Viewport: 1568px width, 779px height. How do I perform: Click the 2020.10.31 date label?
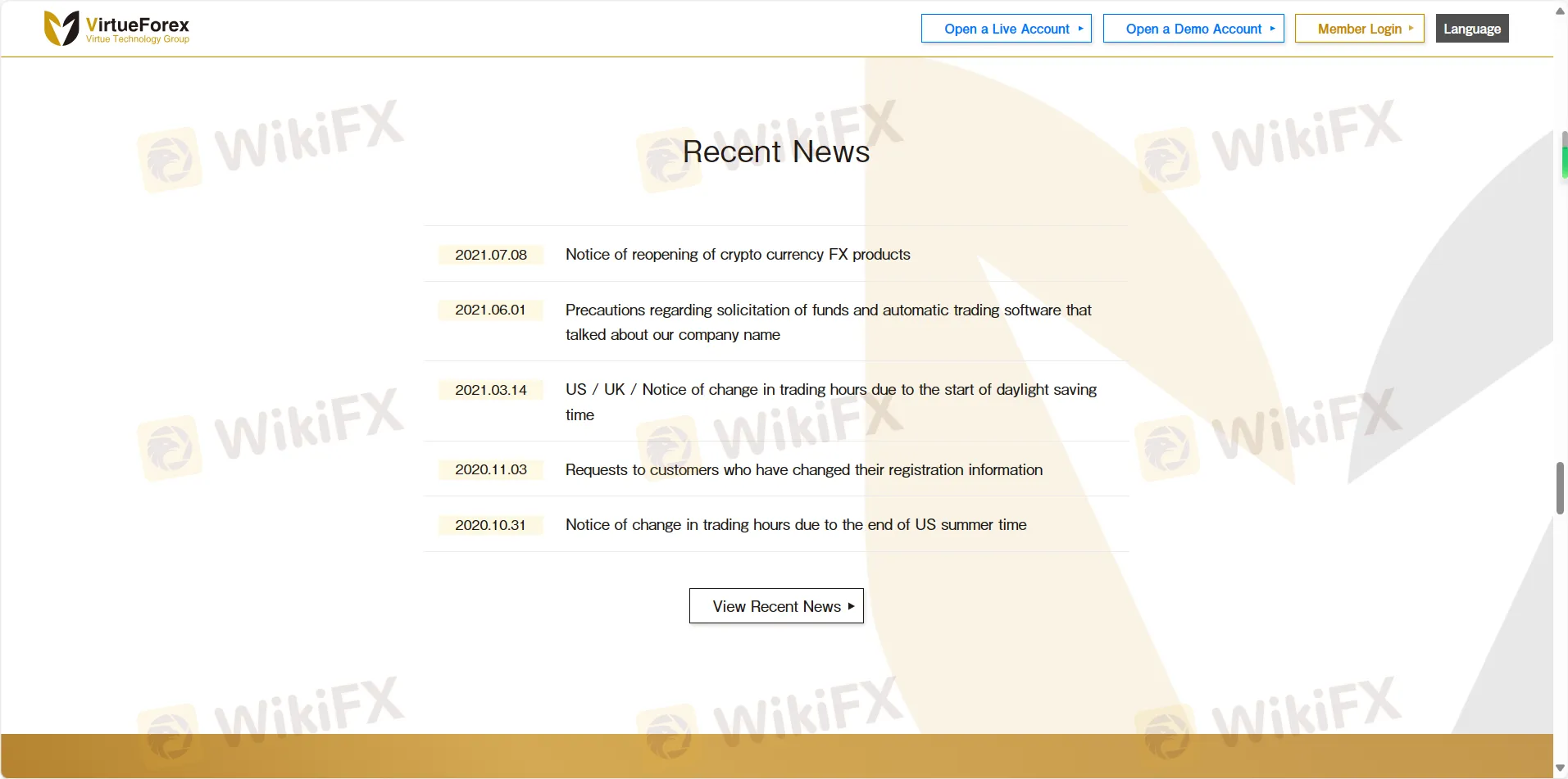click(x=490, y=525)
